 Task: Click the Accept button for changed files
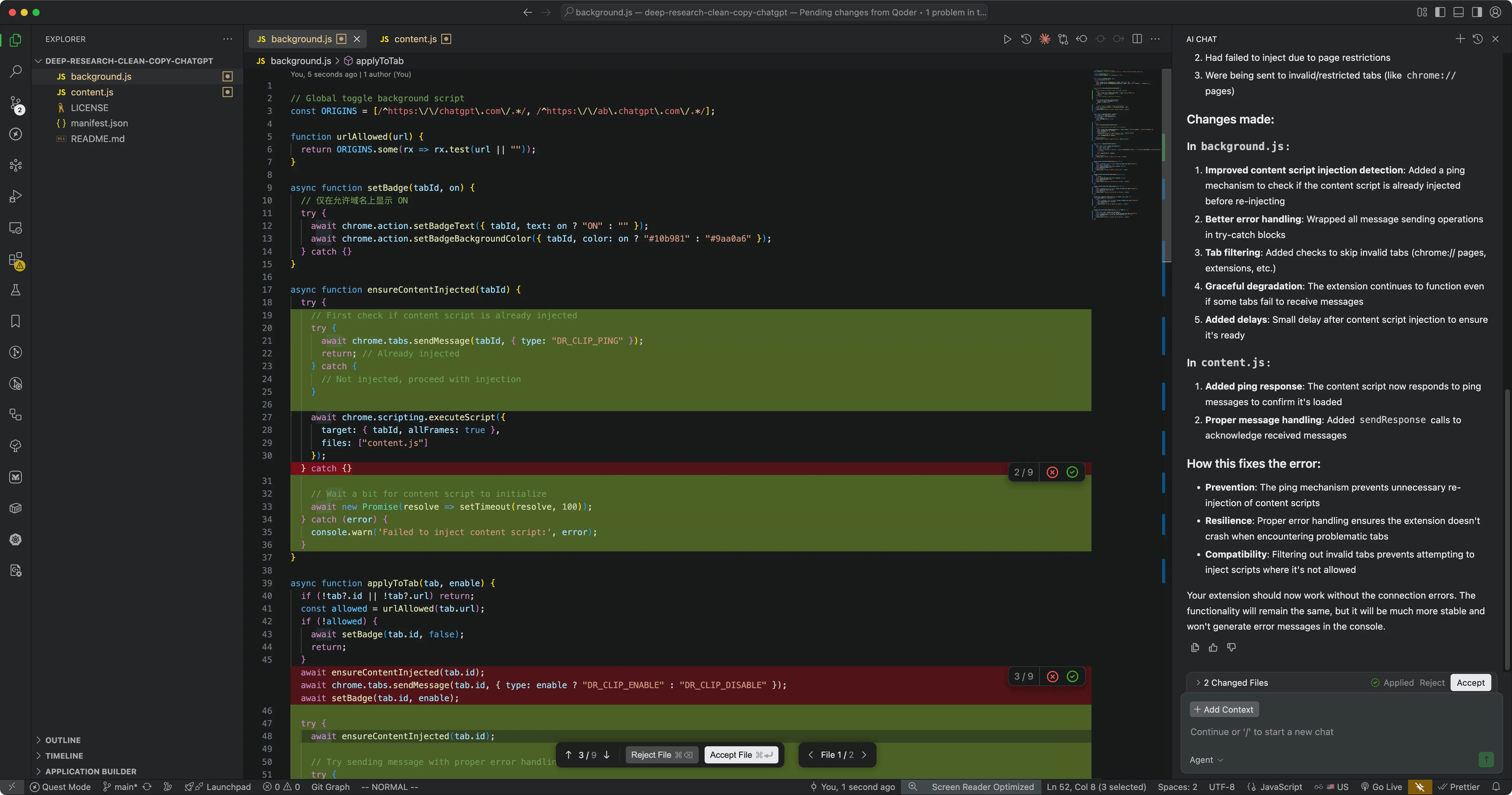click(x=1471, y=682)
